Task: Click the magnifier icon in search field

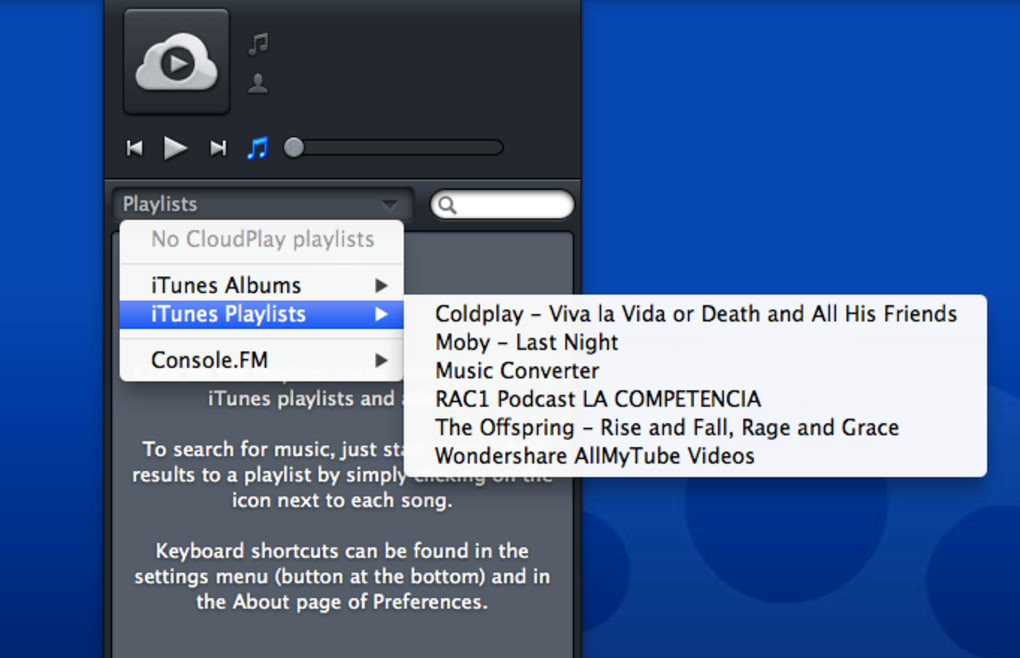Action: 447,205
